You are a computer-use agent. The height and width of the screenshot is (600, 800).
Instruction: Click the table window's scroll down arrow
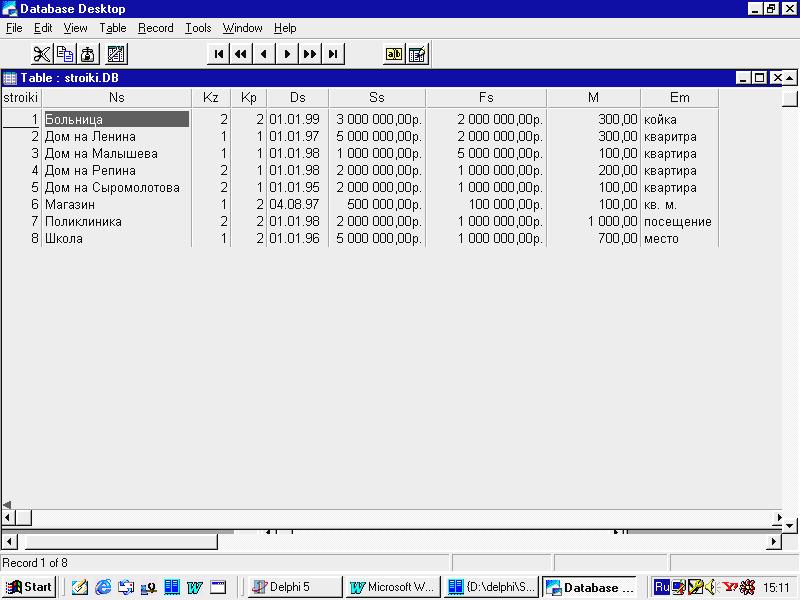789,525
